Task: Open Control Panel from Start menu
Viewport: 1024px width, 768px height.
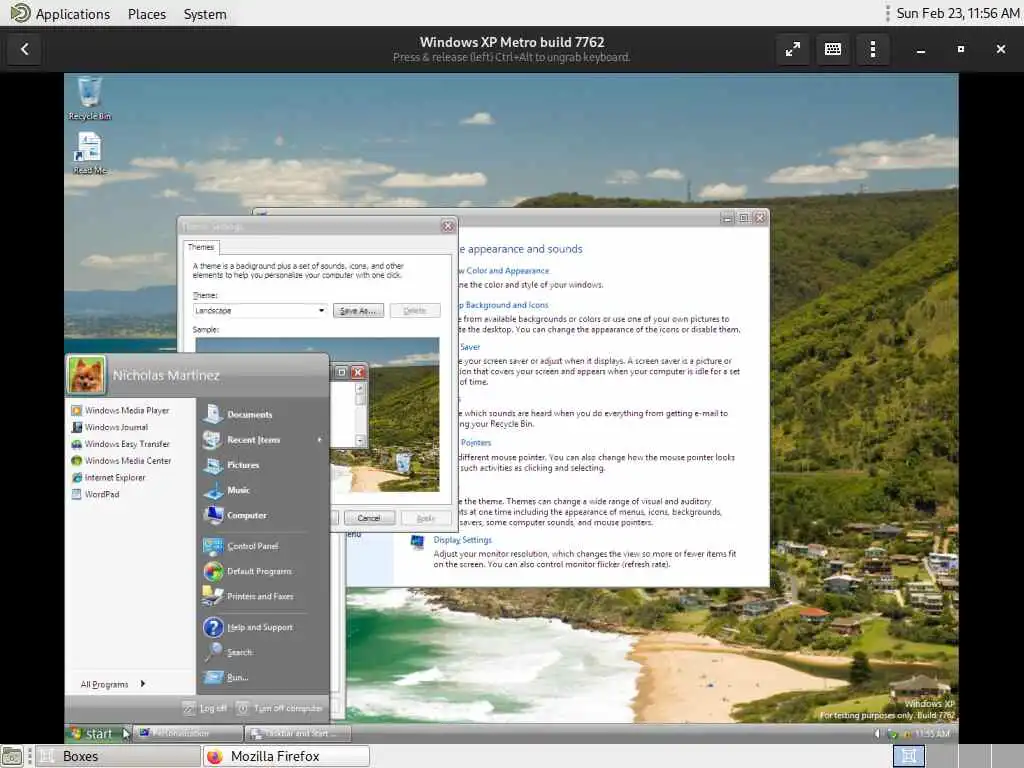Action: pos(241,546)
